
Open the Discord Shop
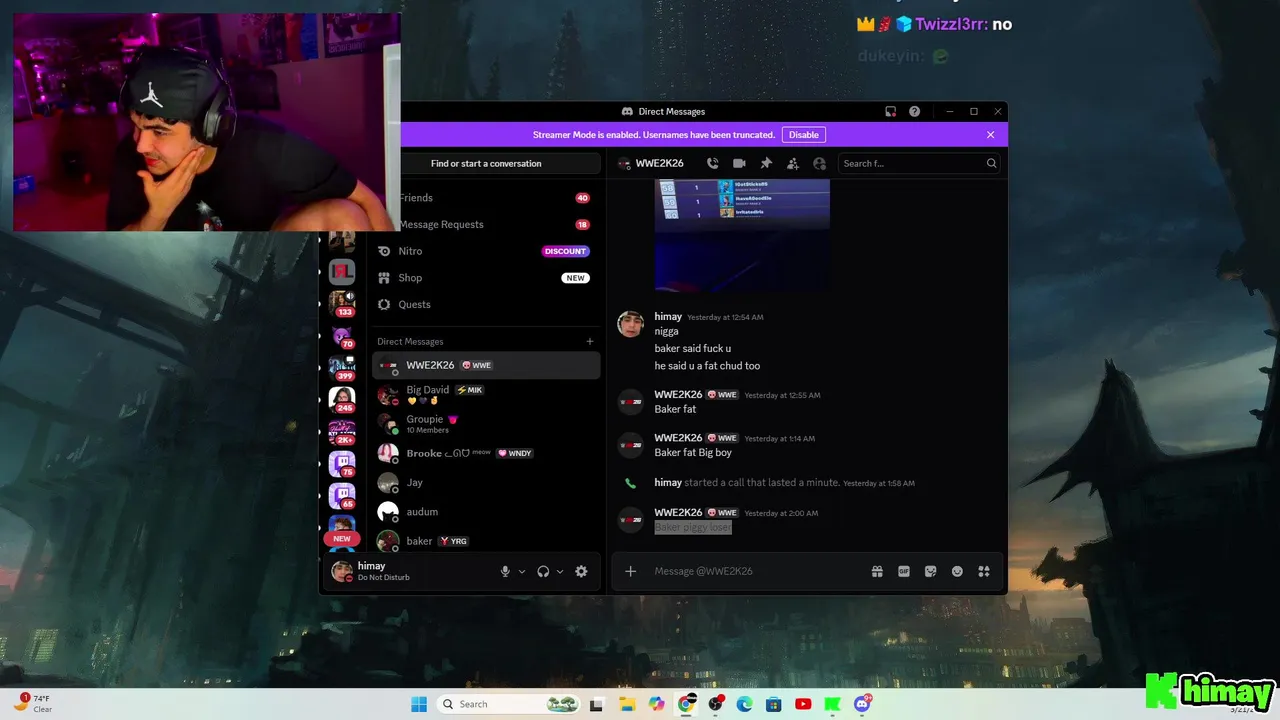click(487, 278)
